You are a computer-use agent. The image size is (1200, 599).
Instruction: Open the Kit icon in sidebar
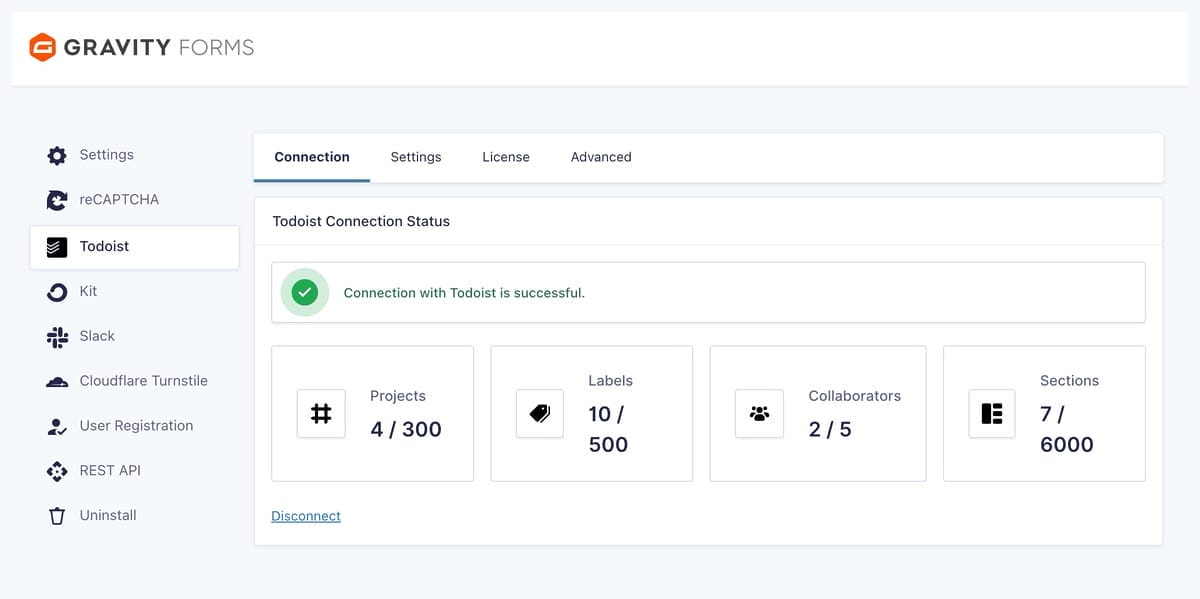pos(57,292)
